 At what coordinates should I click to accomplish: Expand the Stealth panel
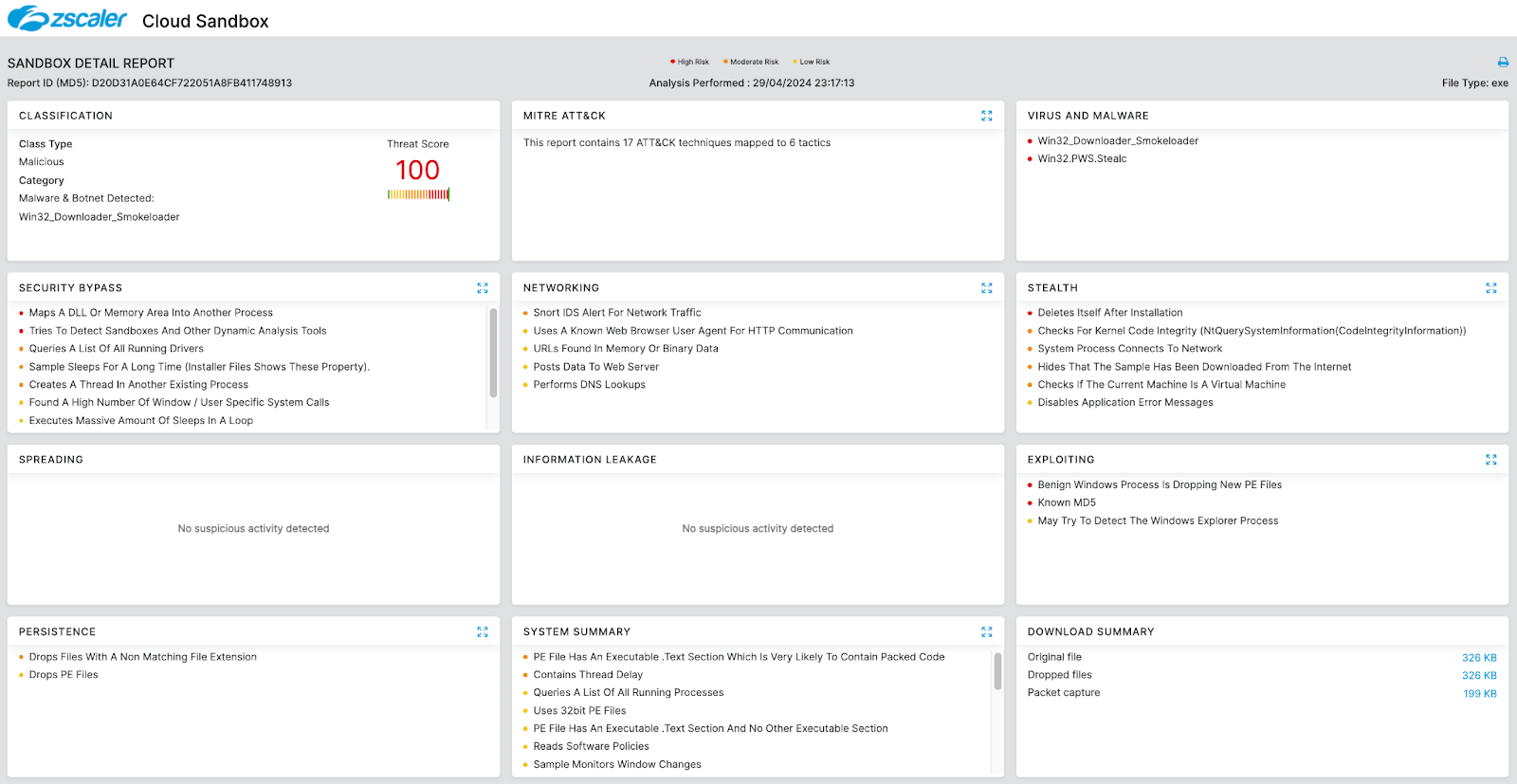point(1490,288)
